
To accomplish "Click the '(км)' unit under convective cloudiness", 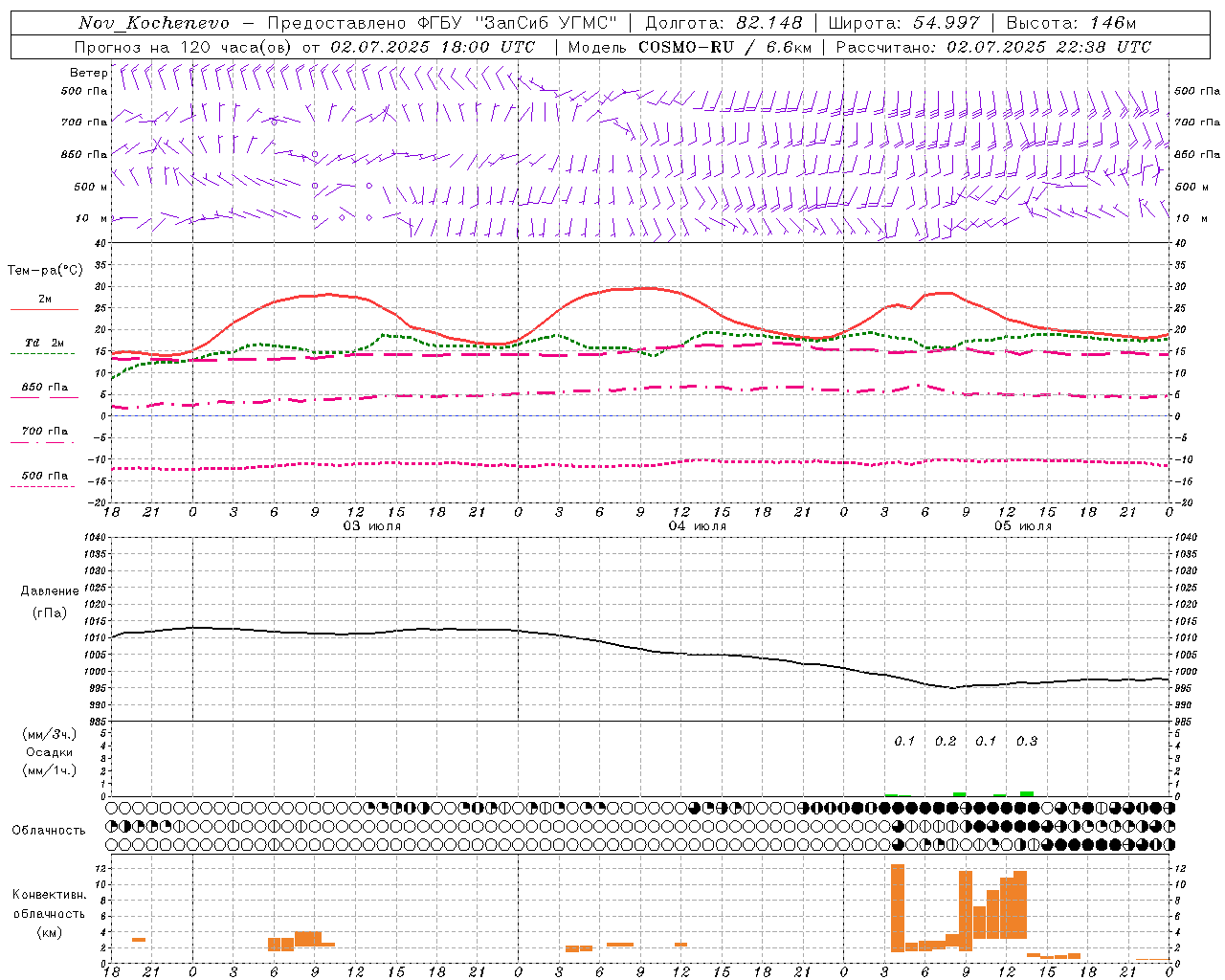I will pos(50,931).
